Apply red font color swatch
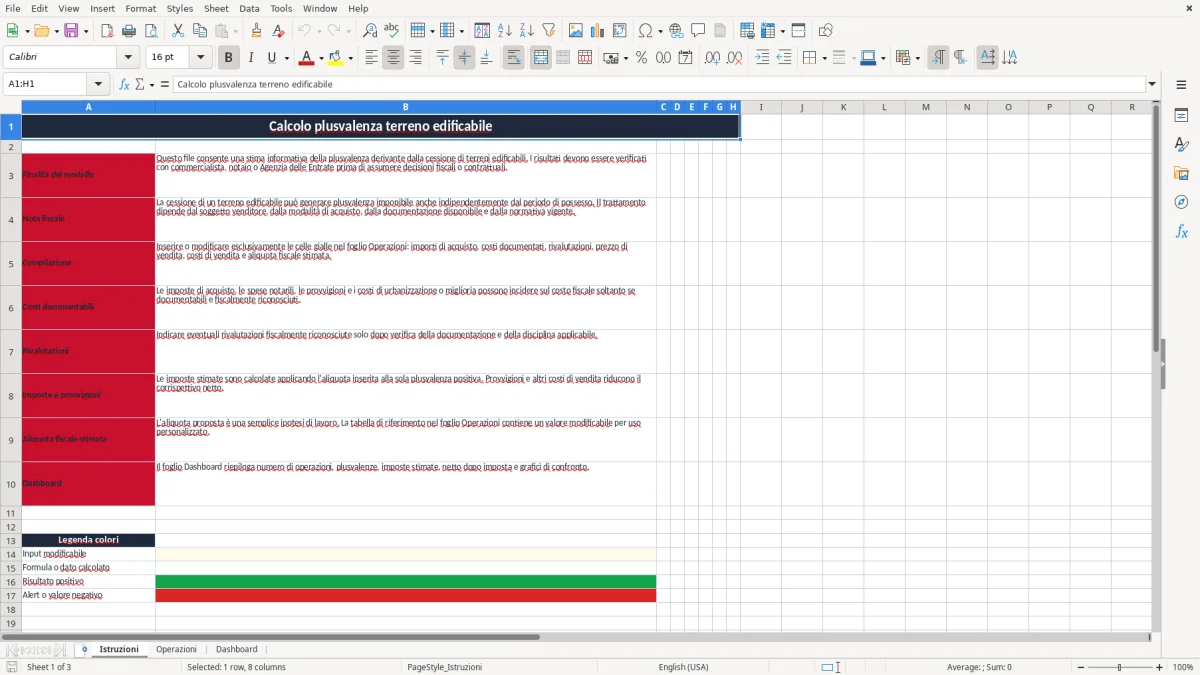 click(x=306, y=58)
